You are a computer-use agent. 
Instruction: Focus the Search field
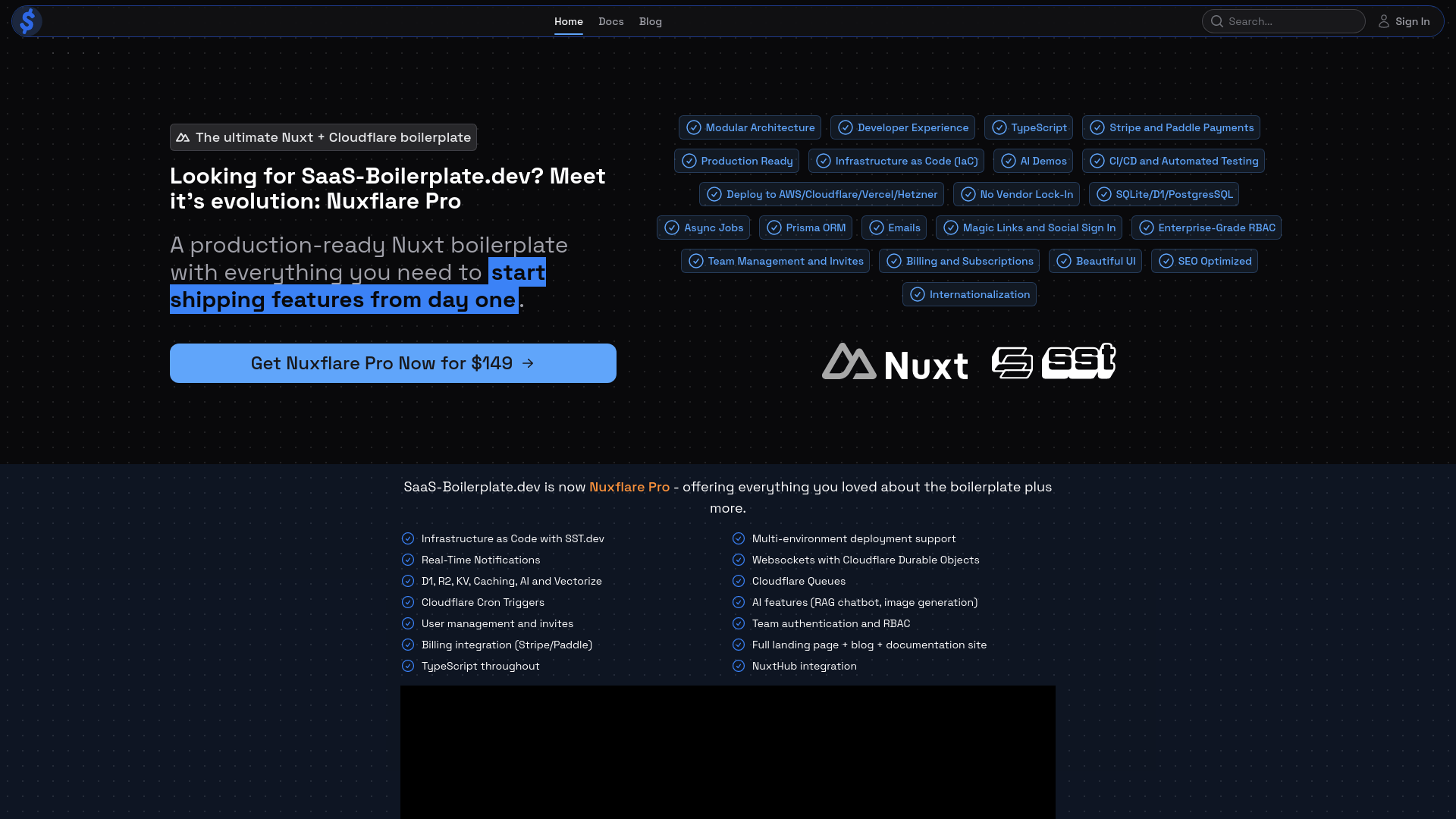point(1284,21)
